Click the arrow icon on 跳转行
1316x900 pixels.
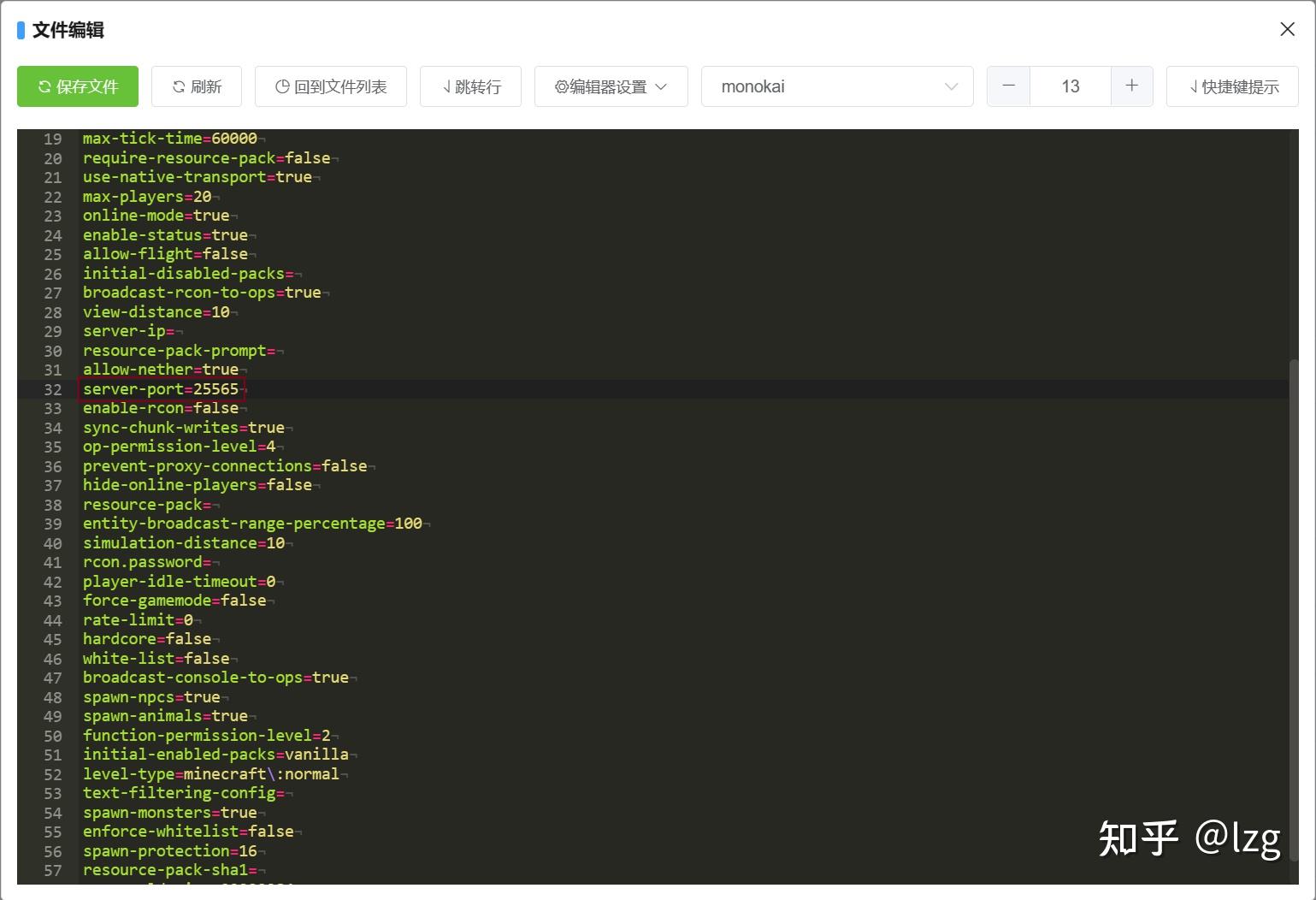coord(446,86)
